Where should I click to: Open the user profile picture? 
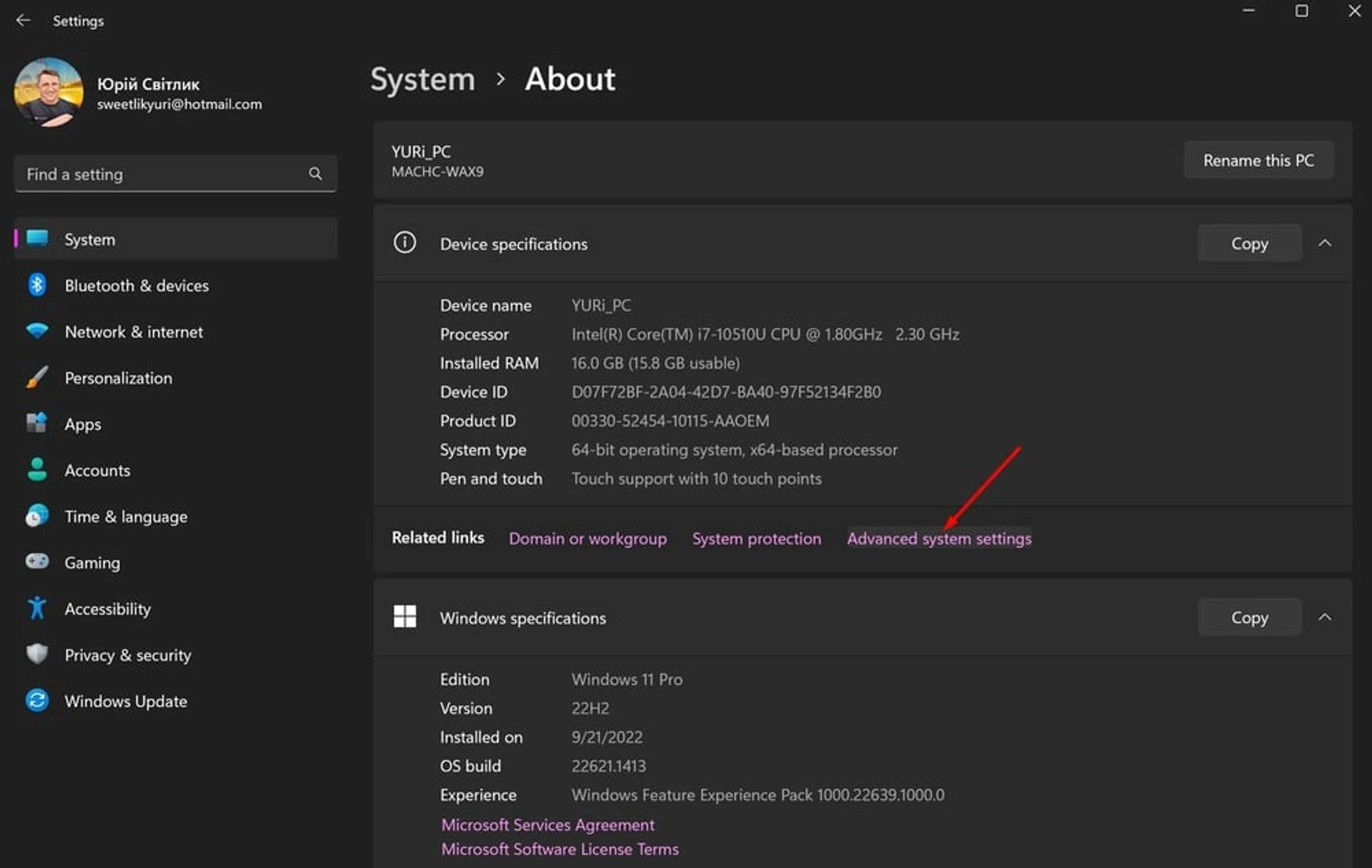coord(49,92)
